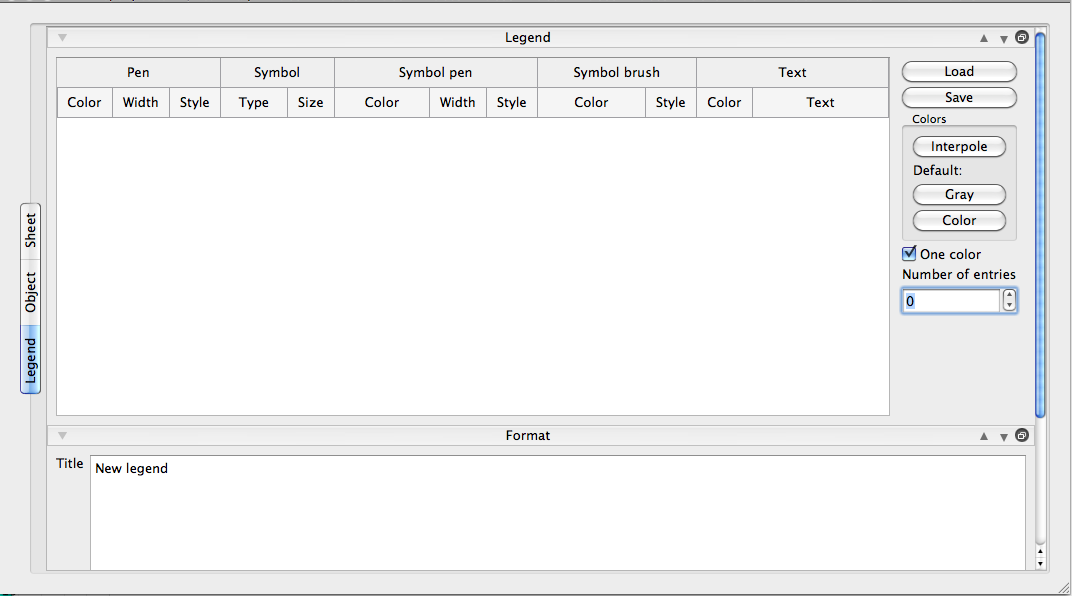Image resolution: width=1072 pixels, height=596 pixels.
Task: Decrease Number of entries with stepper down
Action: 1009,305
